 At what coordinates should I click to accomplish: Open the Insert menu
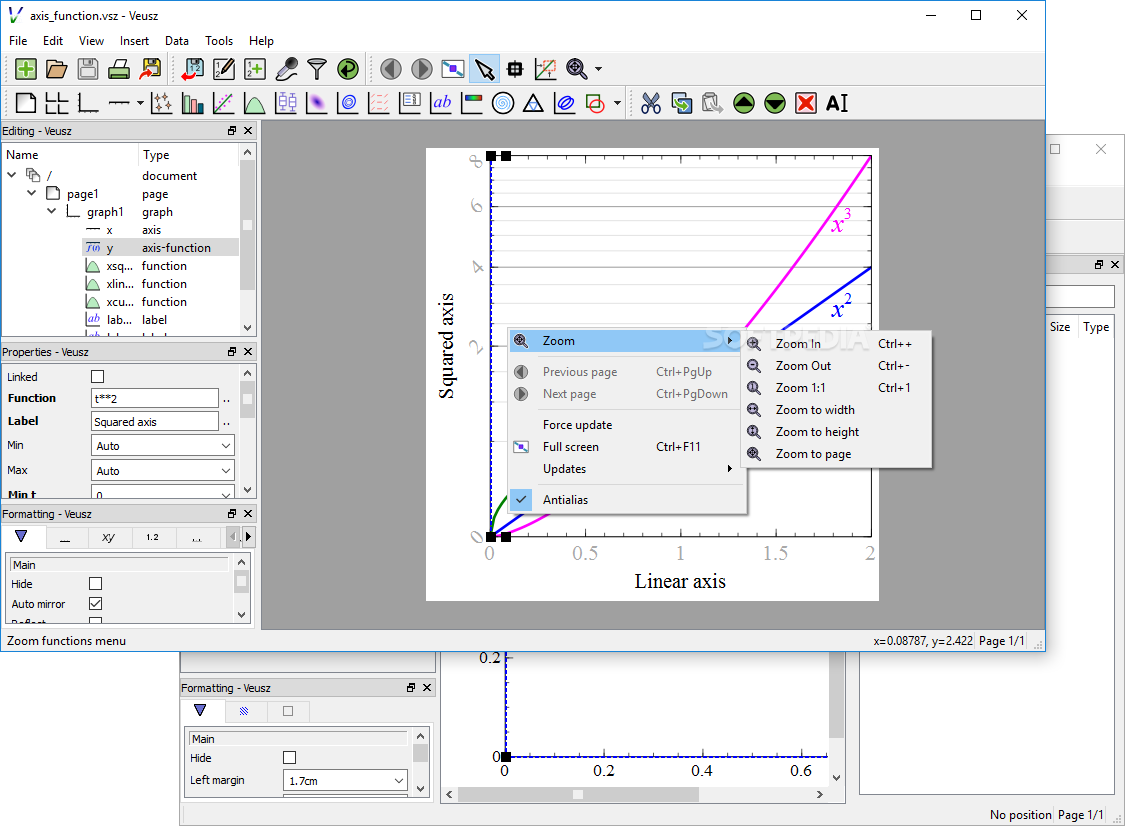pyautogui.click(x=134, y=41)
